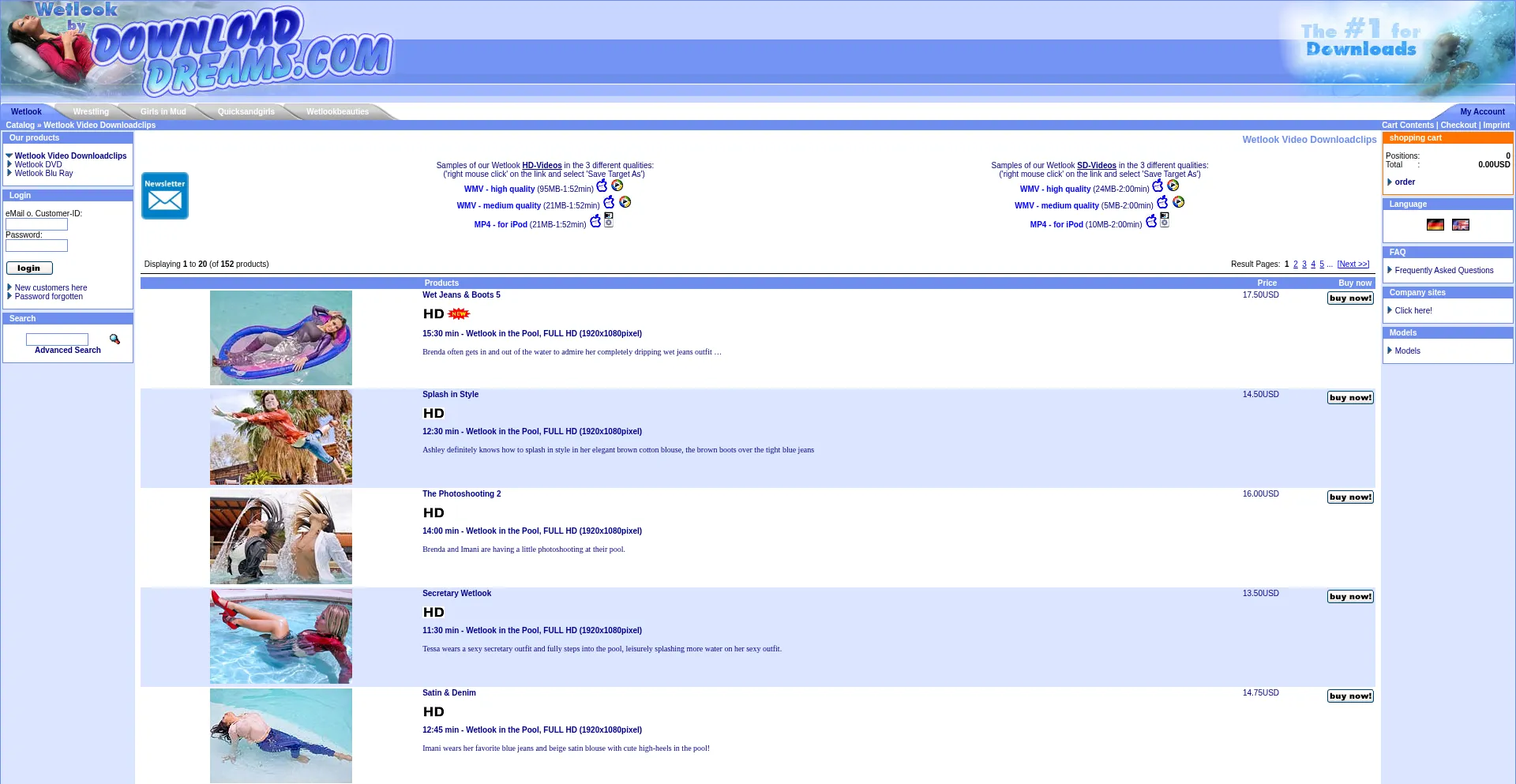Select Wetlook Video Downloadclips in Our products
This screenshot has width=1516, height=784.
click(70, 156)
